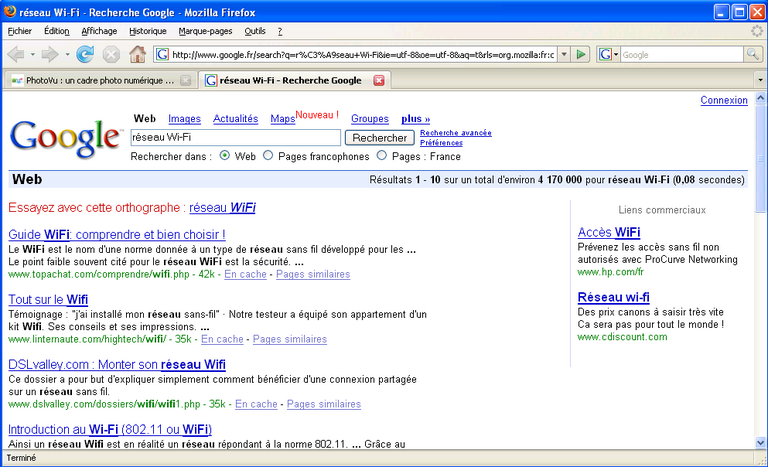
Task: Click the Google site icon in address bar
Action: [x=162, y=54]
